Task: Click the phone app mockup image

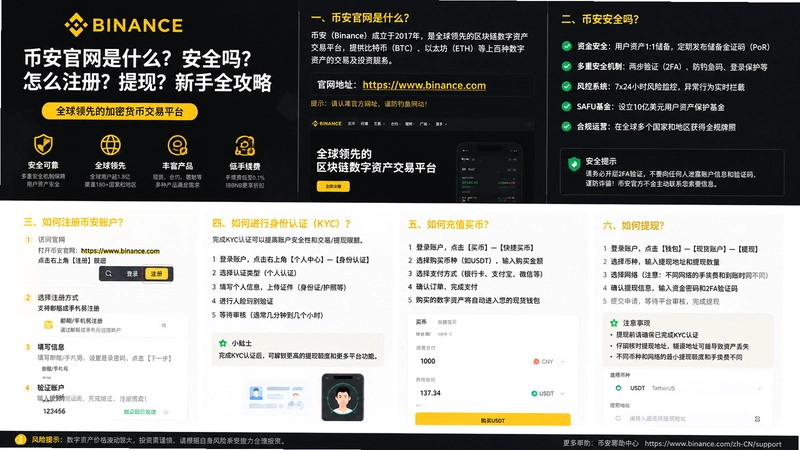Action: (x=489, y=171)
